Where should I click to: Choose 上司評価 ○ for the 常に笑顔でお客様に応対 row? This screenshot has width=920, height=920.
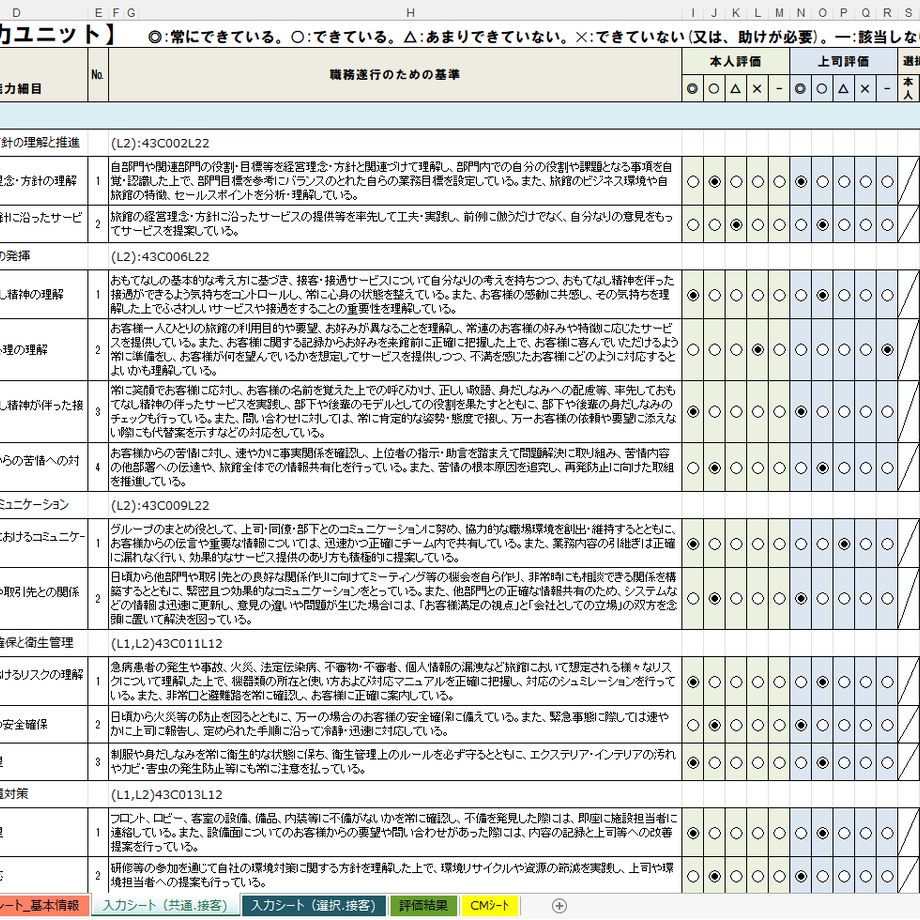(x=823, y=412)
